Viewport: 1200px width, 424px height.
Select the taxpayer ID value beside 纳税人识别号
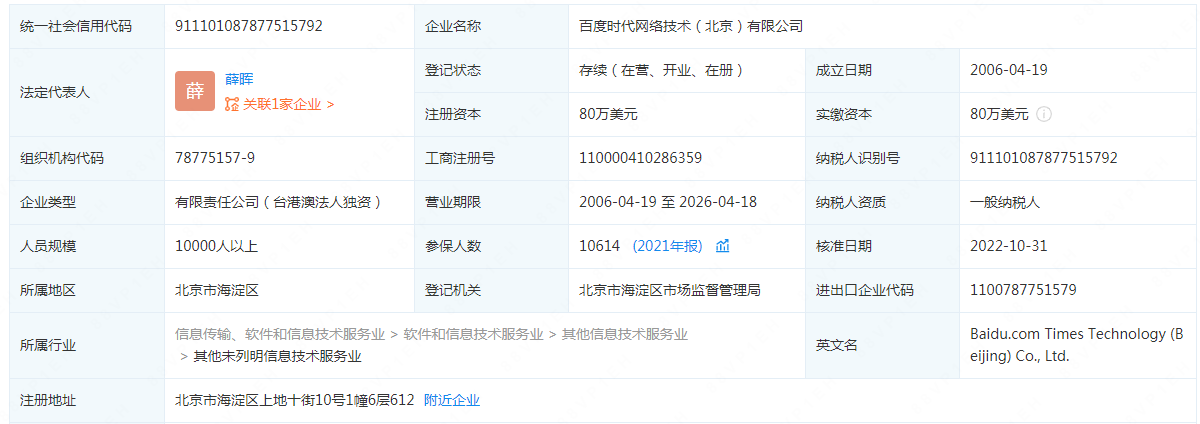(1044, 158)
